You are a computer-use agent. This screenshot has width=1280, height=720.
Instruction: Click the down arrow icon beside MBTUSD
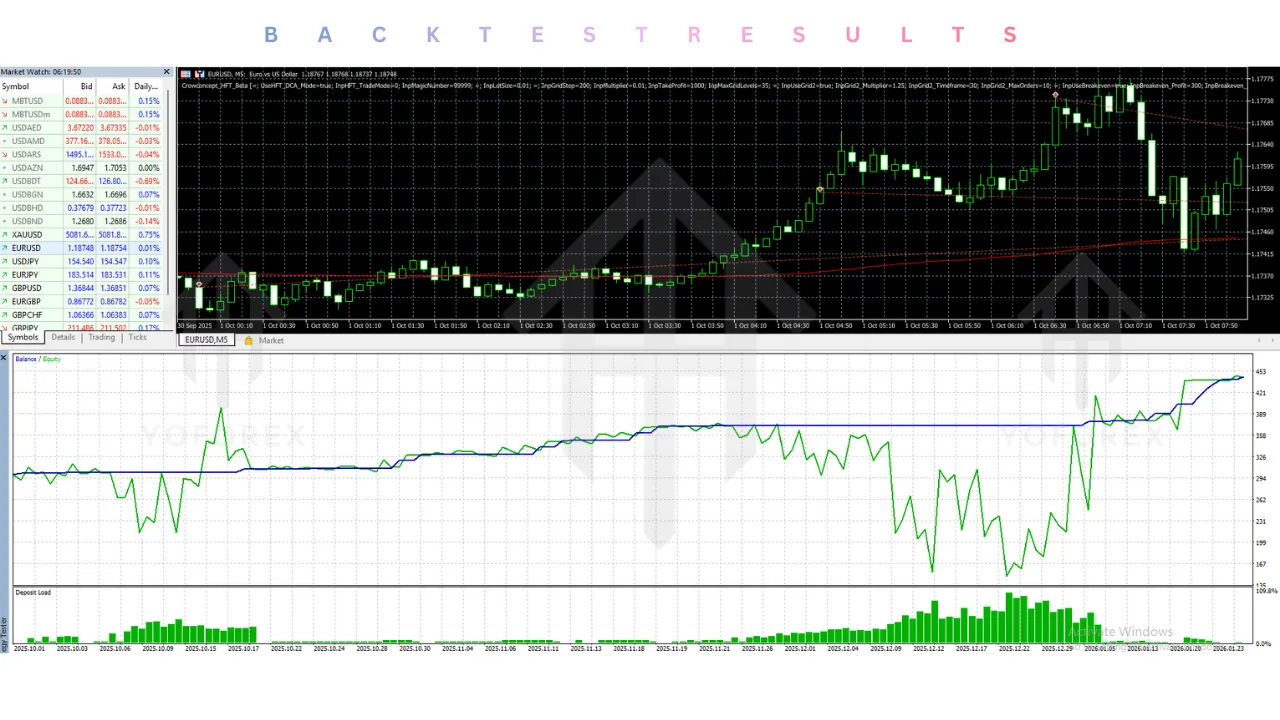(x=6, y=101)
